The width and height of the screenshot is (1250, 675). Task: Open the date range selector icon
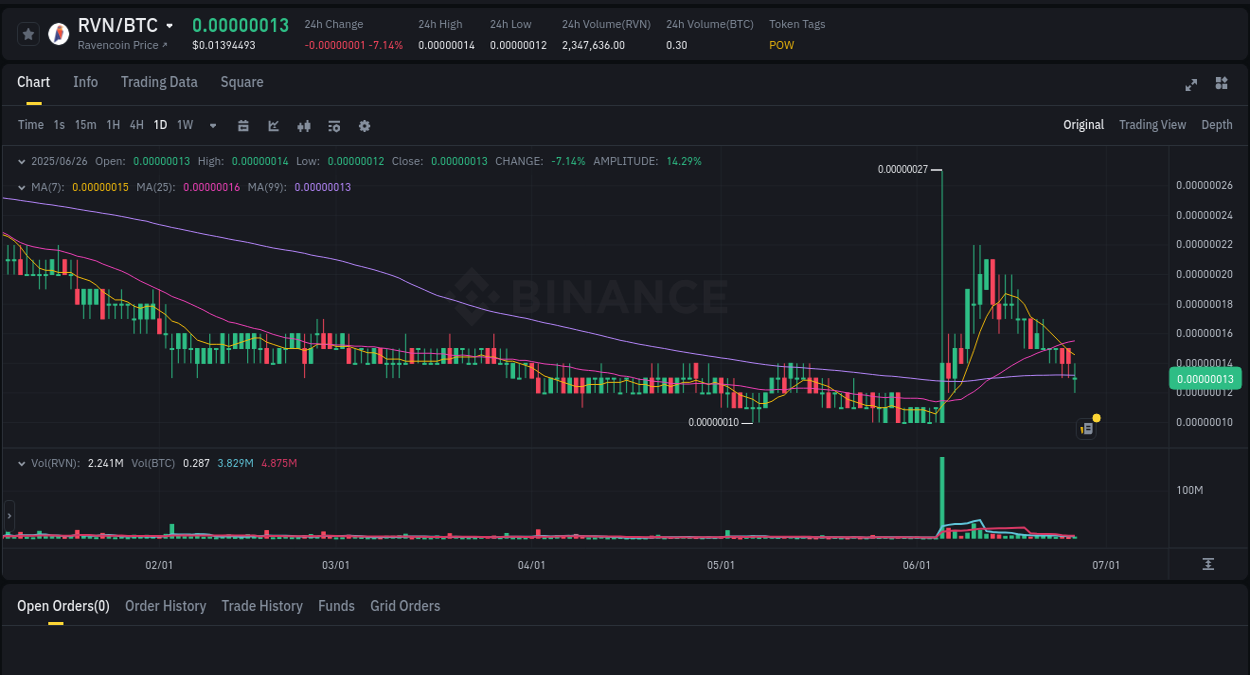[x=243, y=125]
